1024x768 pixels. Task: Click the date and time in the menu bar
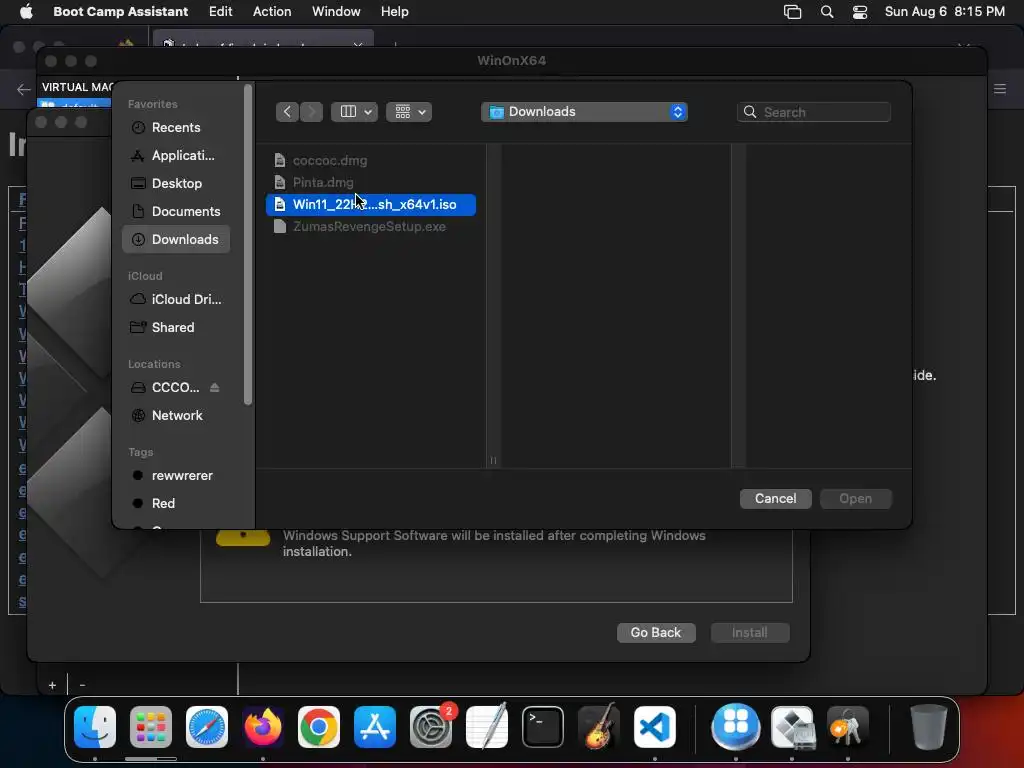tap(944, 11)
